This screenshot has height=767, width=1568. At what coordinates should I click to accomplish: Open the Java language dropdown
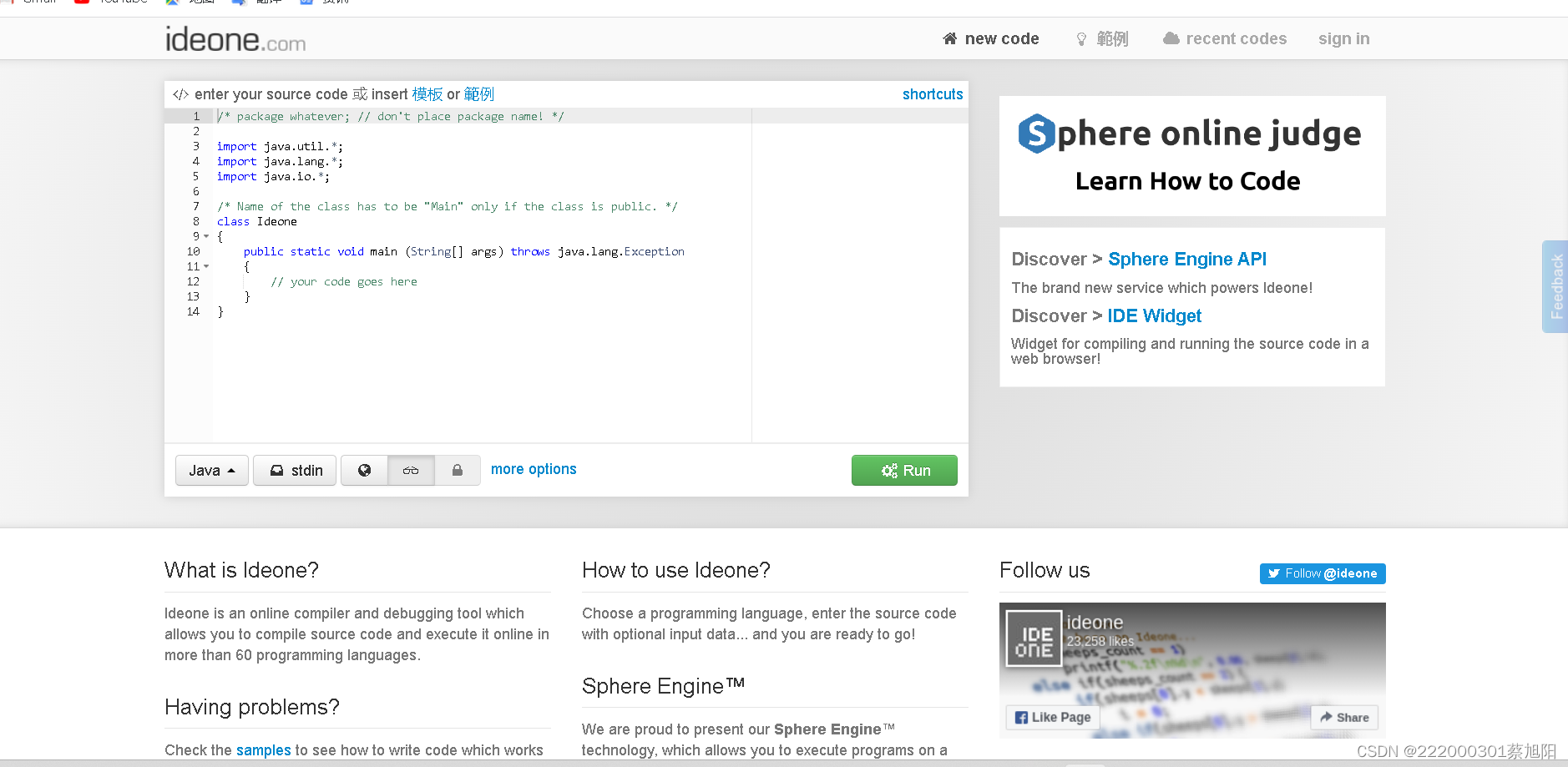click(x=212, y=471)
